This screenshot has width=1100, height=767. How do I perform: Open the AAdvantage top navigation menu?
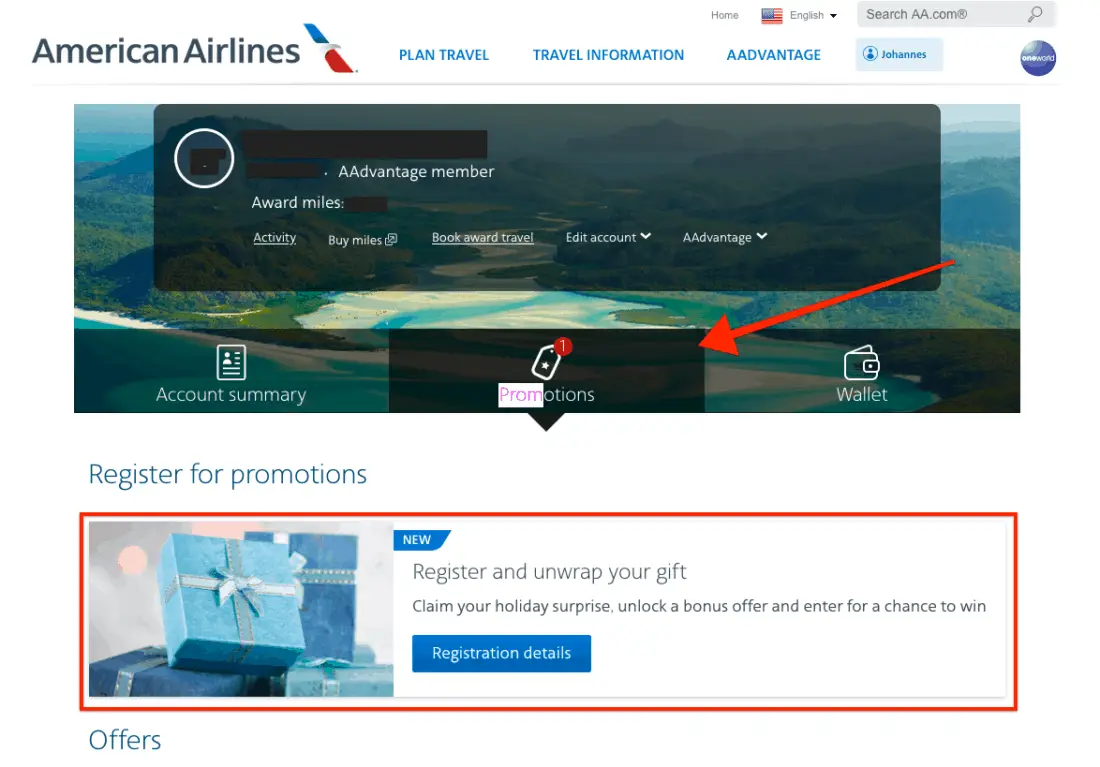click(774, 55)
